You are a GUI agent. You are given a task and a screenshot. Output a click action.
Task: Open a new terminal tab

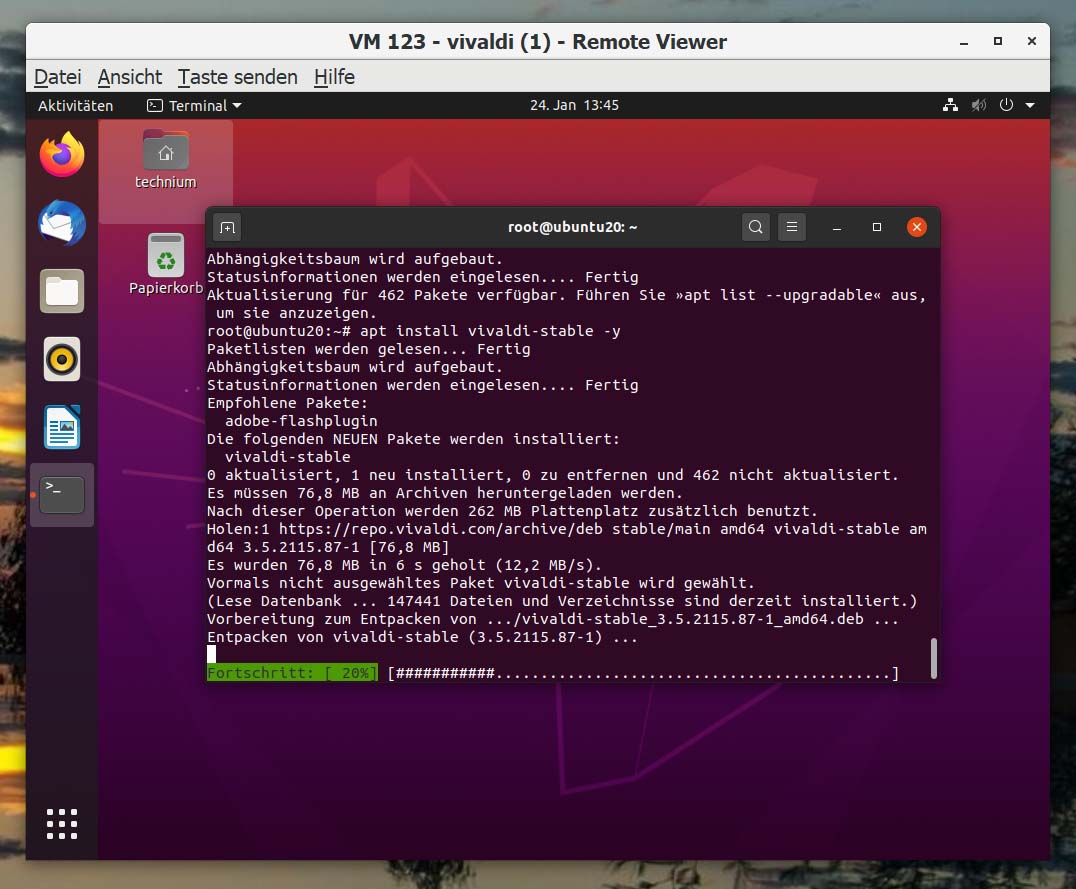point(227,227)
